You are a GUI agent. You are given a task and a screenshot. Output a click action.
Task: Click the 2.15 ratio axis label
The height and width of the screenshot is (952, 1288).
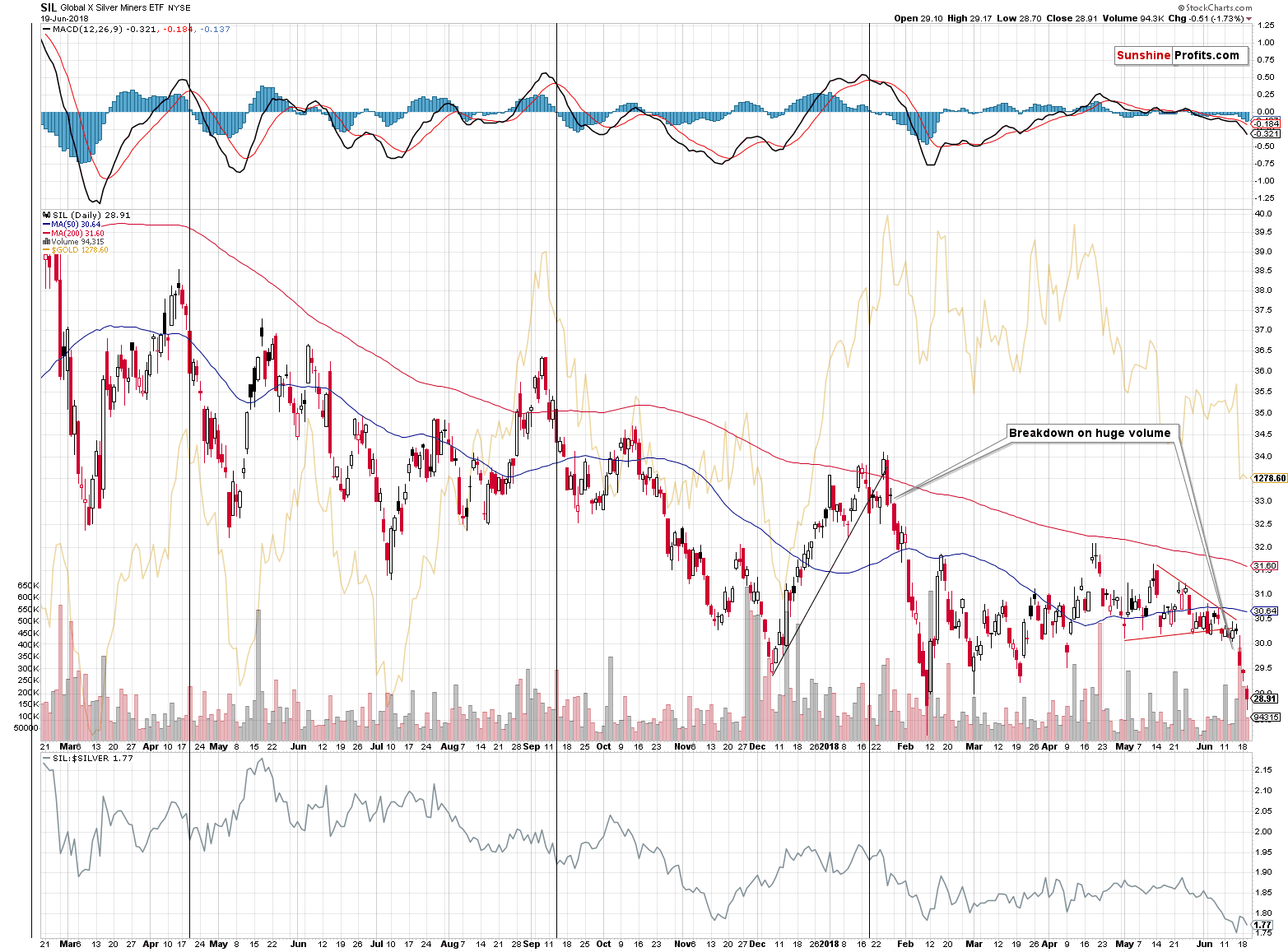point(1263,770)
